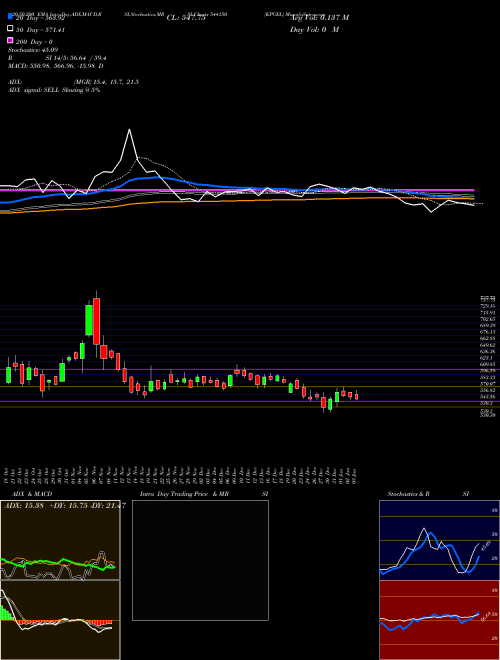Click the red RSI chart panel
The width and height of the screenshot is (500, 660).
[x=439, y=620]
